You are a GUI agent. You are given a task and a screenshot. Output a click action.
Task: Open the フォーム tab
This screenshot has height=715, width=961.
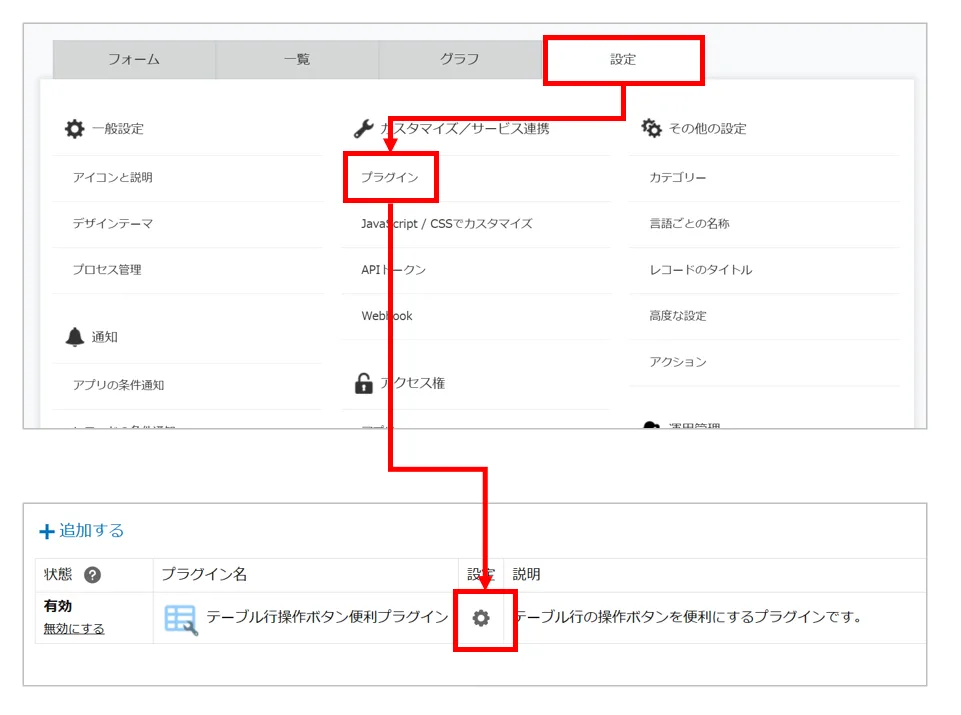tap(134, 59)
